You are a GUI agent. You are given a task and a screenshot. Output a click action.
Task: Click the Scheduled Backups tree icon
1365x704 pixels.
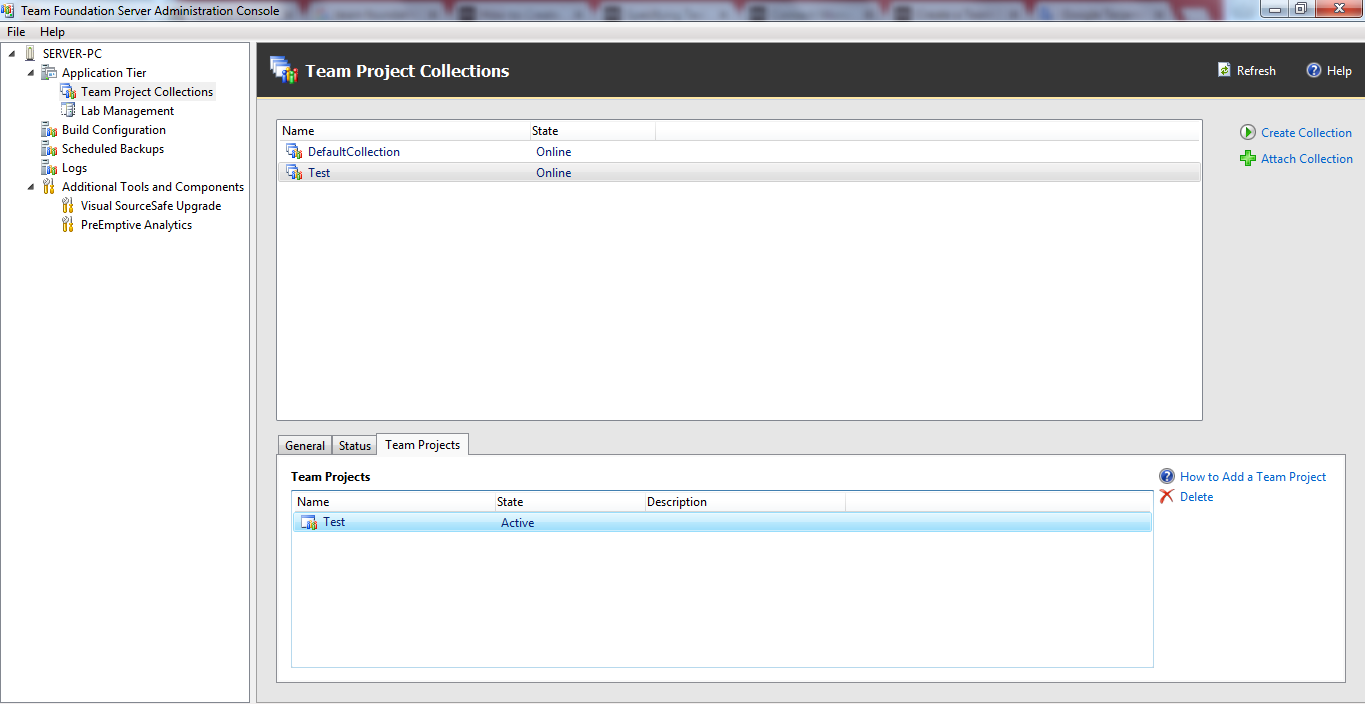point(49,148)
